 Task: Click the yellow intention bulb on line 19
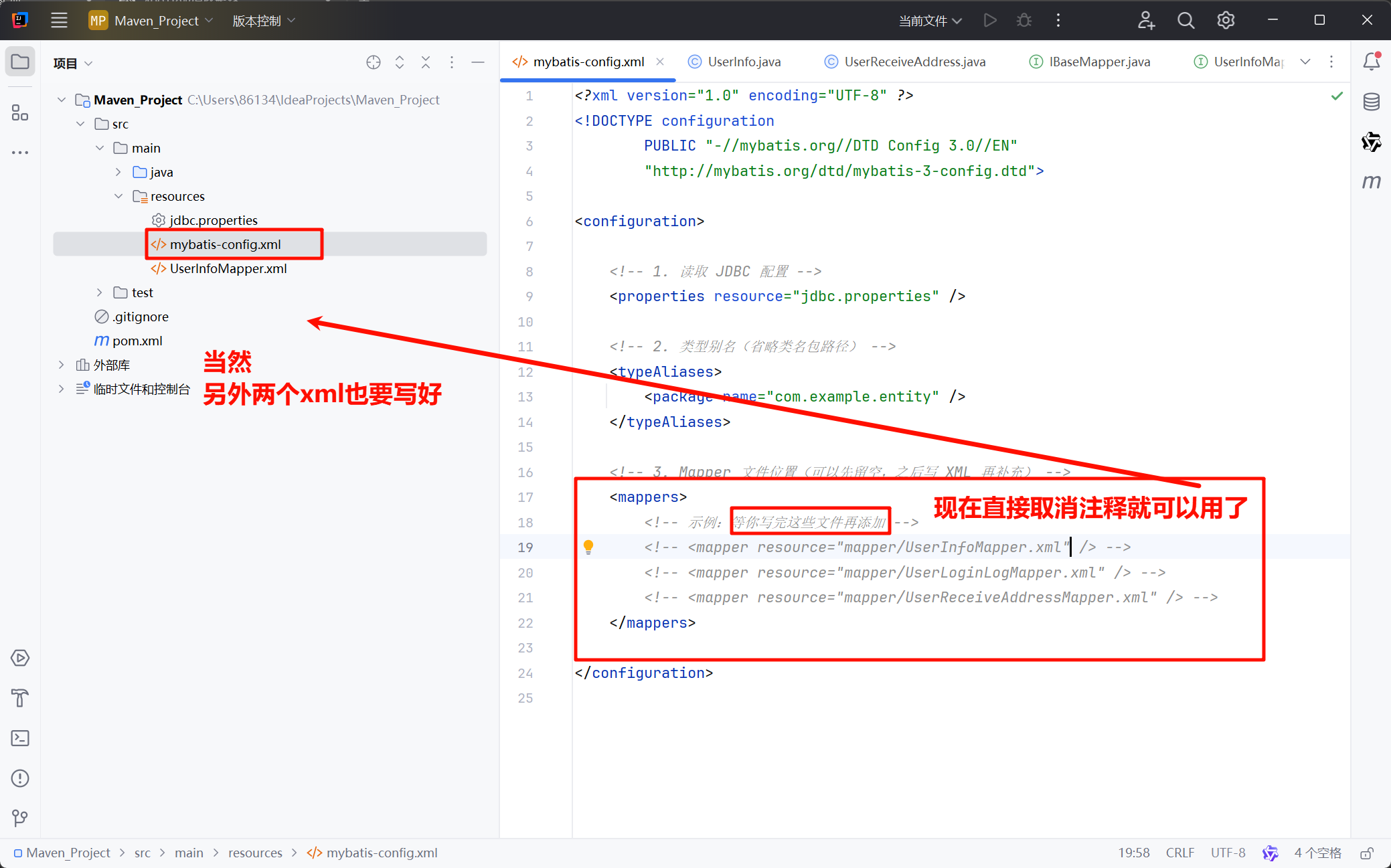point(588,547)
